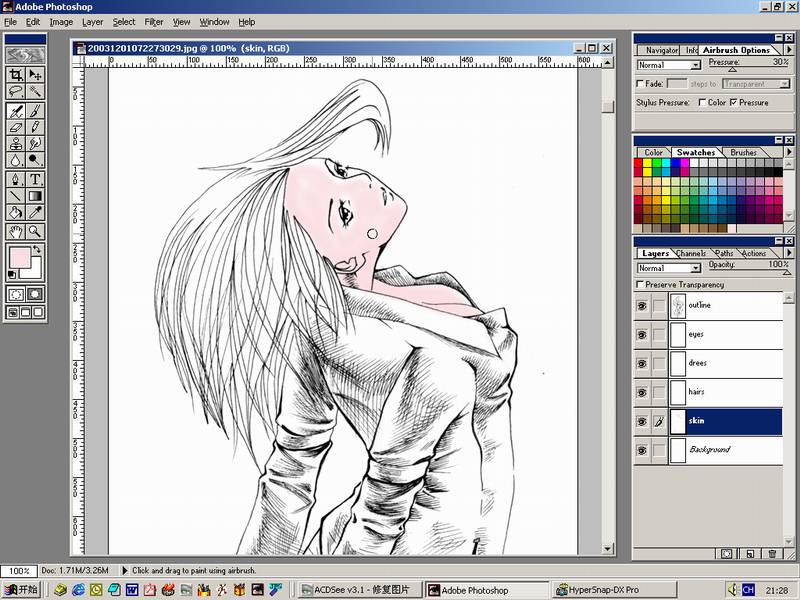Open status bar document info popup arrow
Screen dimensions: 800x600
(x=124, y=570)
